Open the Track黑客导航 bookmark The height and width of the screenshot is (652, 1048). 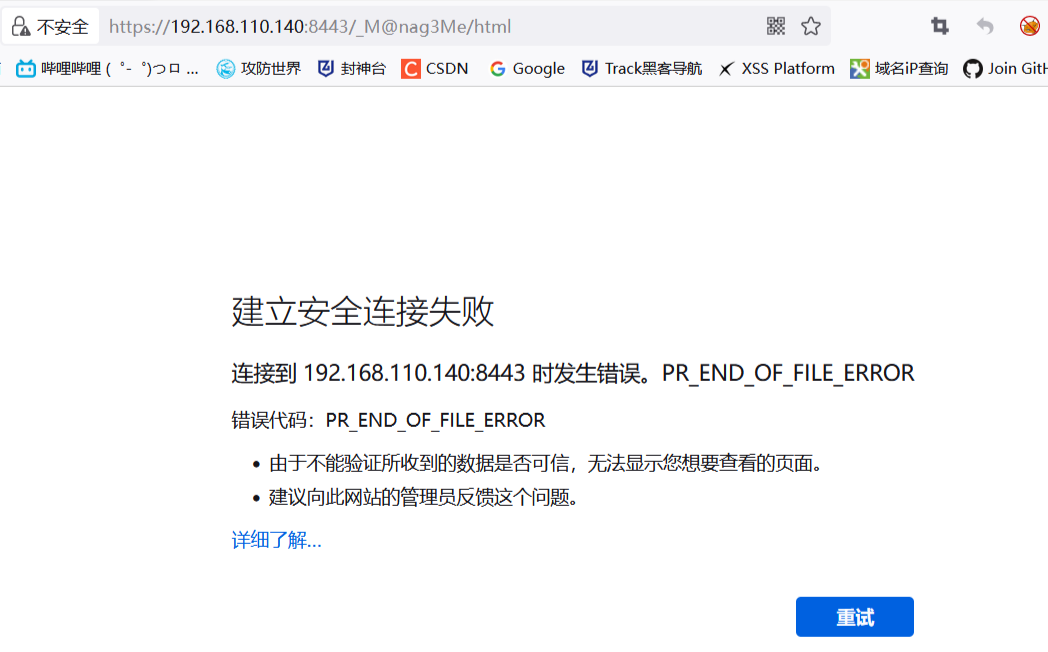pos(642,68)
